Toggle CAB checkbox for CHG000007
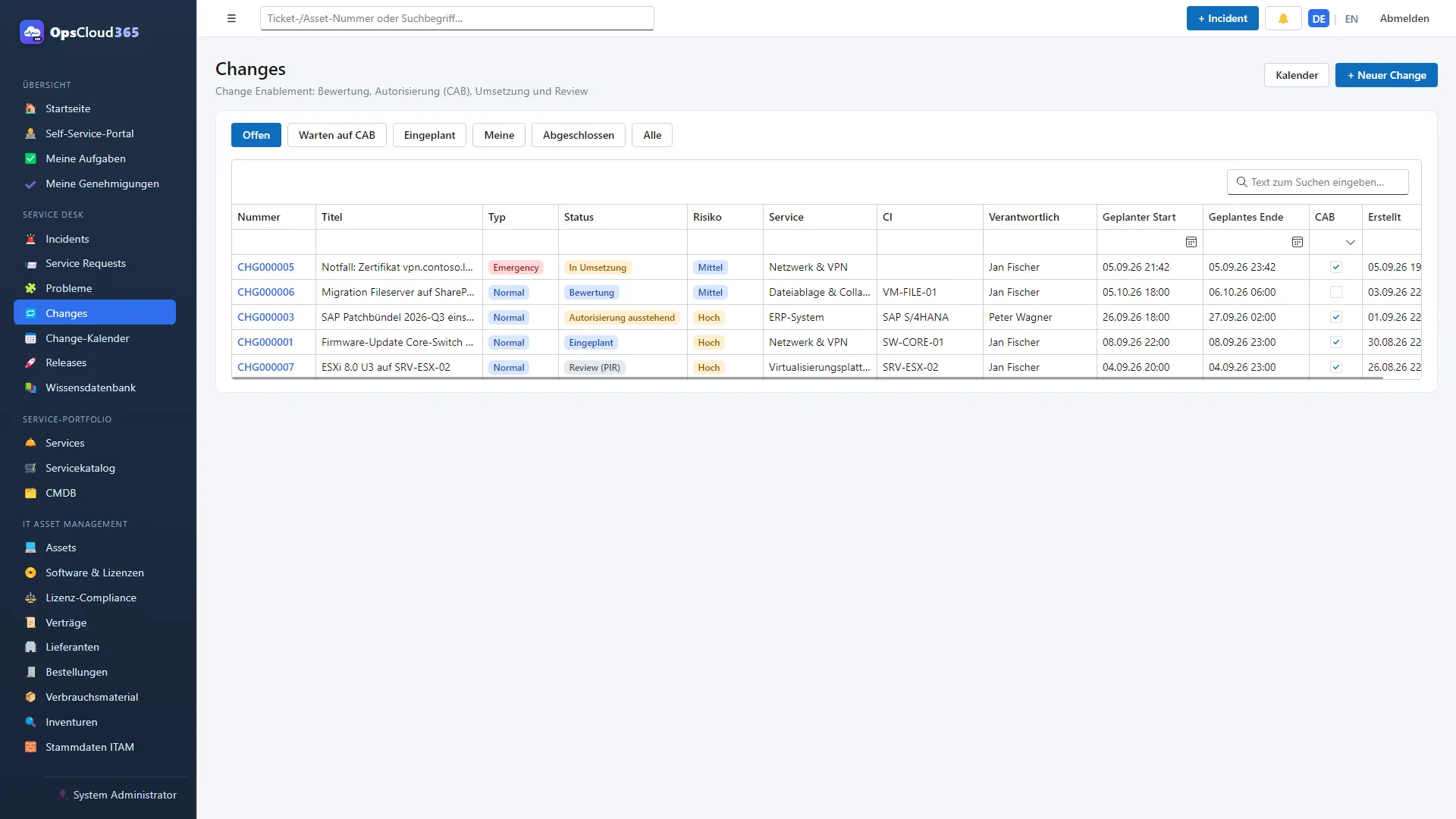 click(x=1336, y=367)
